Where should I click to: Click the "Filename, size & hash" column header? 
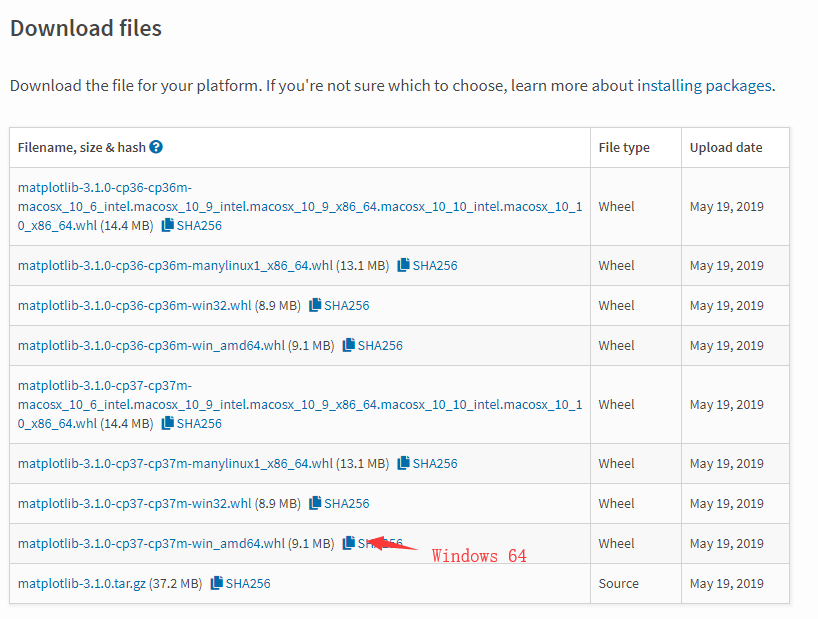point(82,148)
